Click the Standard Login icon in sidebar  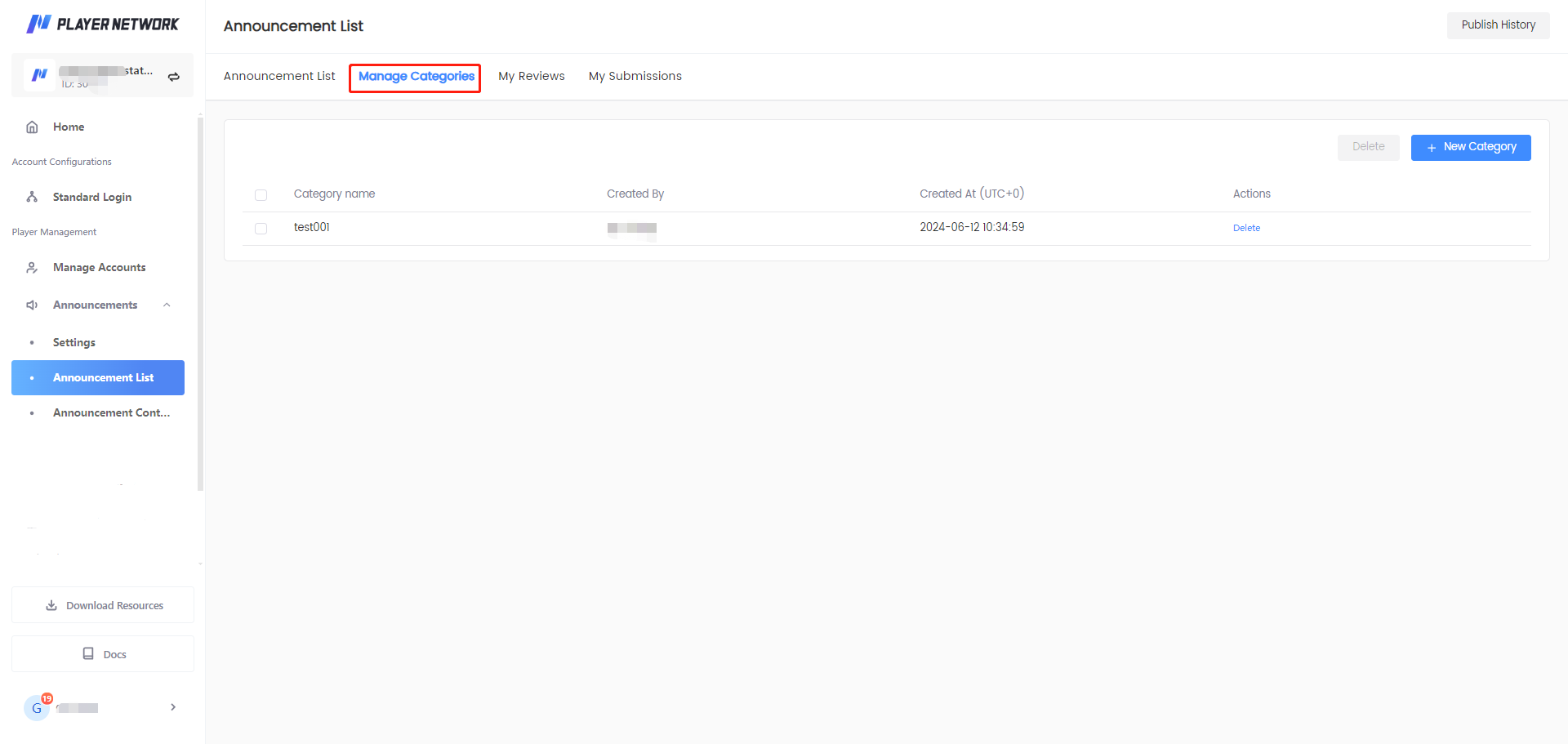click(x=33, y=198)
